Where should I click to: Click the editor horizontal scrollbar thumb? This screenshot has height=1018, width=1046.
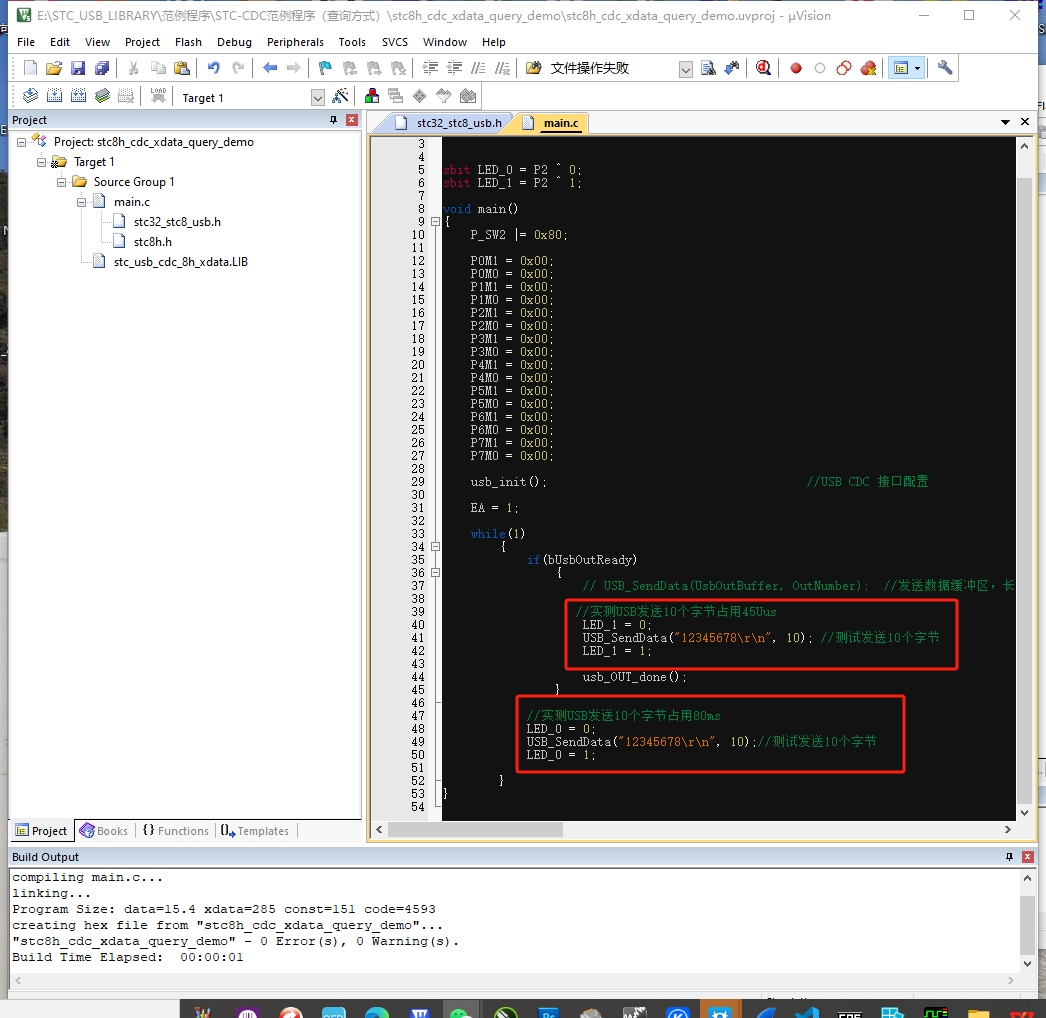[476, 829]
